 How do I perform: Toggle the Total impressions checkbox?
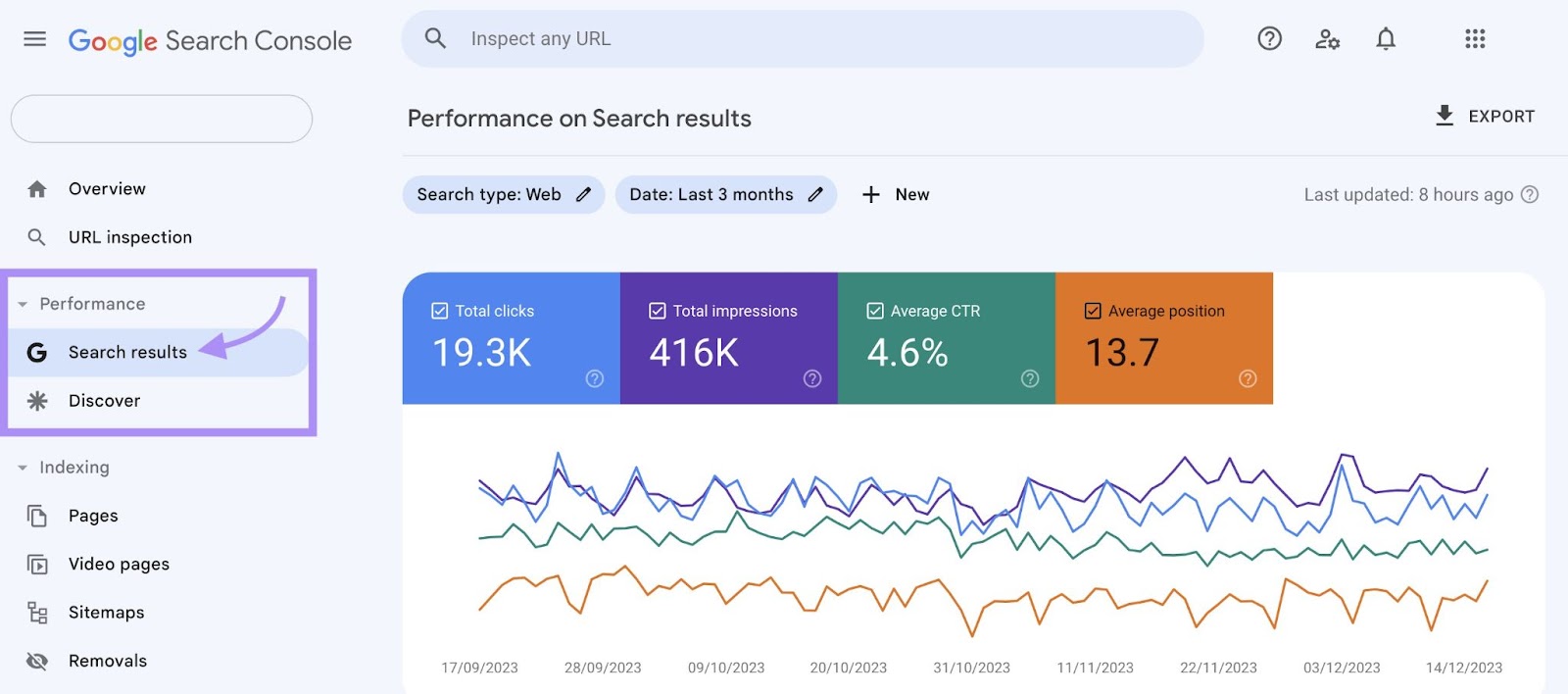tap(658, 311)
